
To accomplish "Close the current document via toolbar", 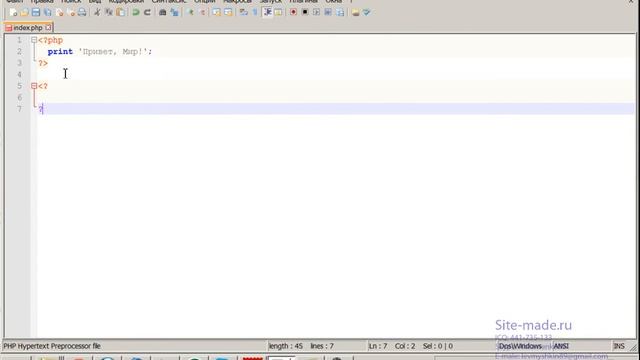I will click(x=60, y=13).
